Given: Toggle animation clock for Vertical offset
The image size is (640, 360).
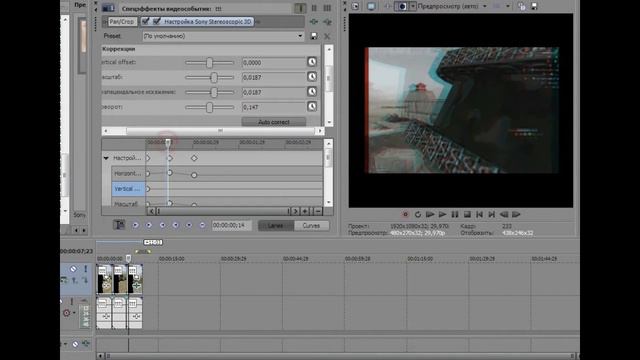Looking at the screenshot, I should [x=312, y=62].
